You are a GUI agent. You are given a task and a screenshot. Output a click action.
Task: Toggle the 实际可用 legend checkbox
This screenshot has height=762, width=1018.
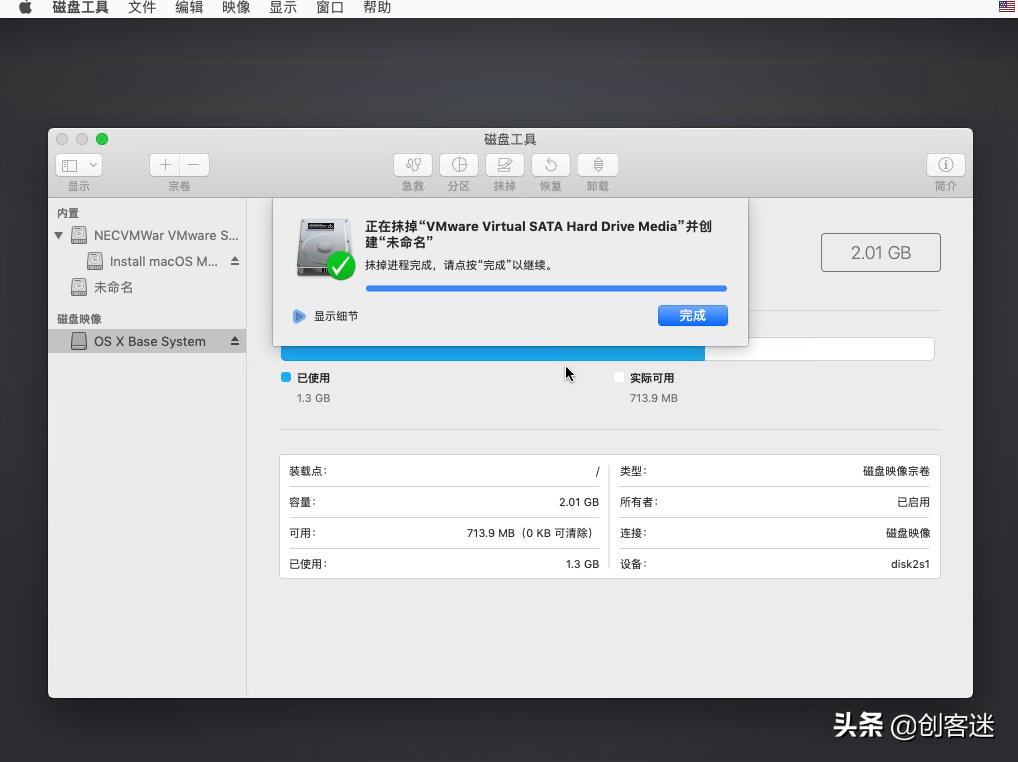618,377
